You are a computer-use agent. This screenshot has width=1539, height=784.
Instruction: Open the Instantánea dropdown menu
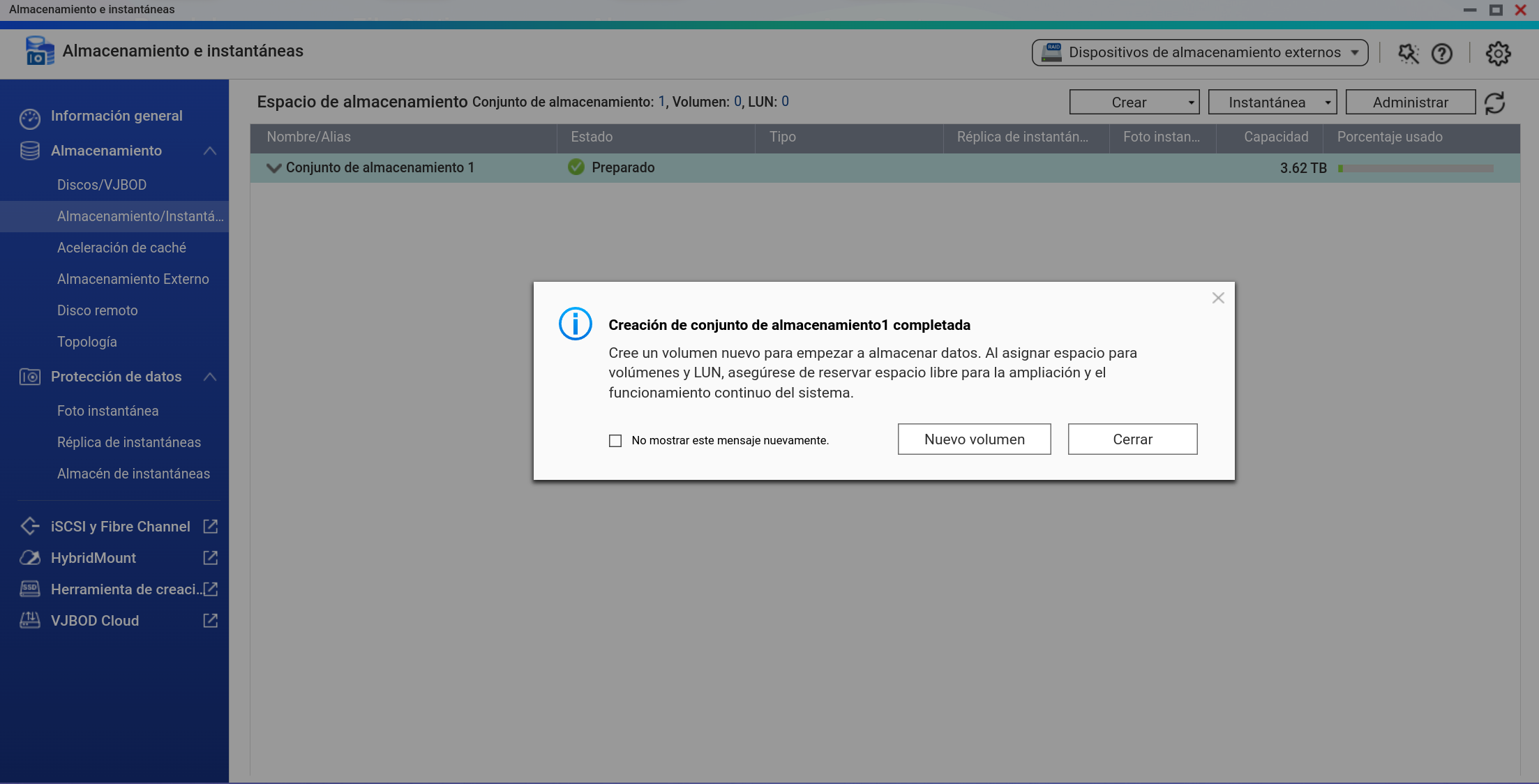[x=1272, y=103]
